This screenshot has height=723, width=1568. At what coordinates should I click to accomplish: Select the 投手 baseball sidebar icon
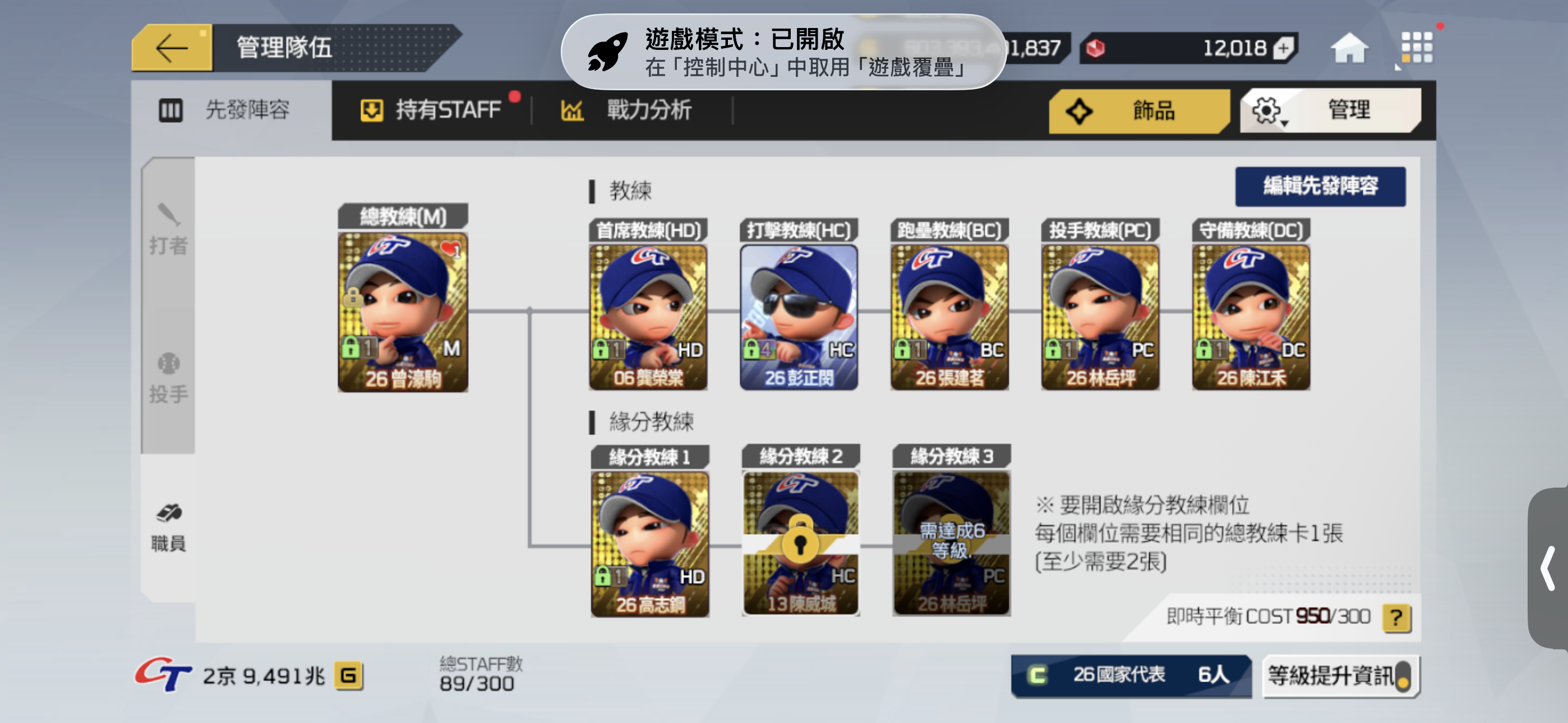click(x=169, y=378)
